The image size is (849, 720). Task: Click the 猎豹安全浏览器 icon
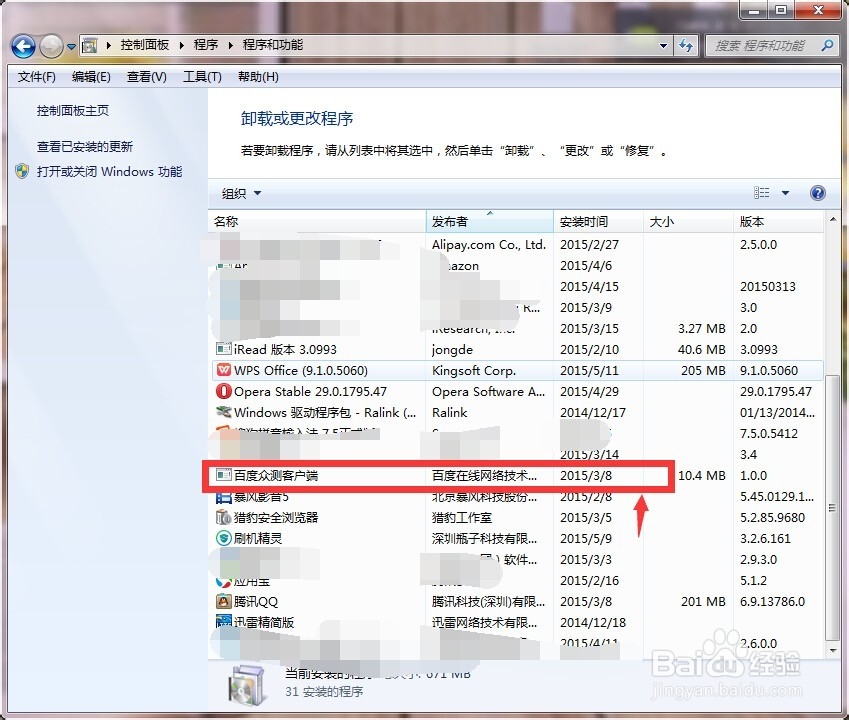coord(223,518)
